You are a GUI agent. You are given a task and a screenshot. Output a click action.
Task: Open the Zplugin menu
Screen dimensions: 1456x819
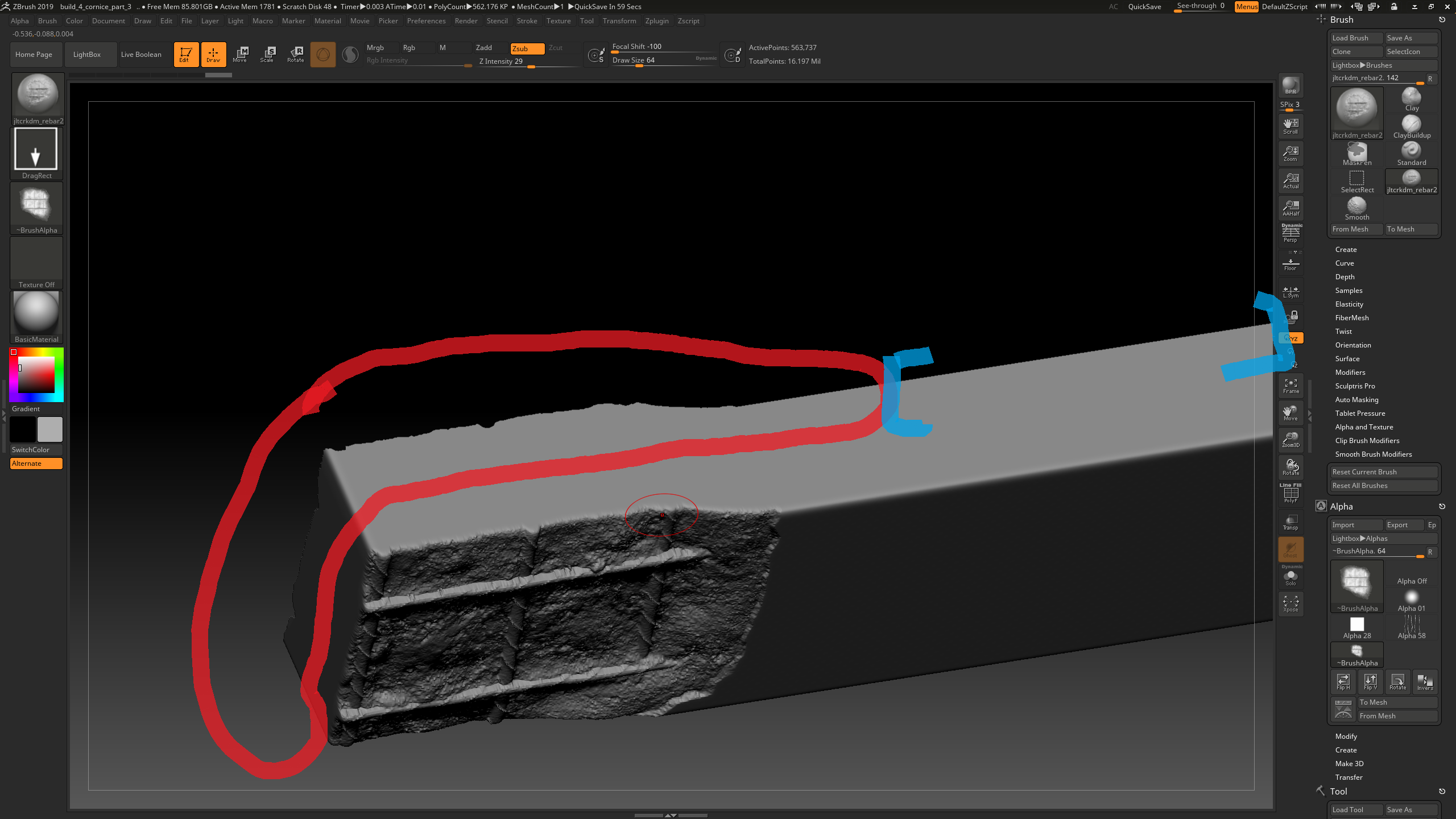[657, 21]
